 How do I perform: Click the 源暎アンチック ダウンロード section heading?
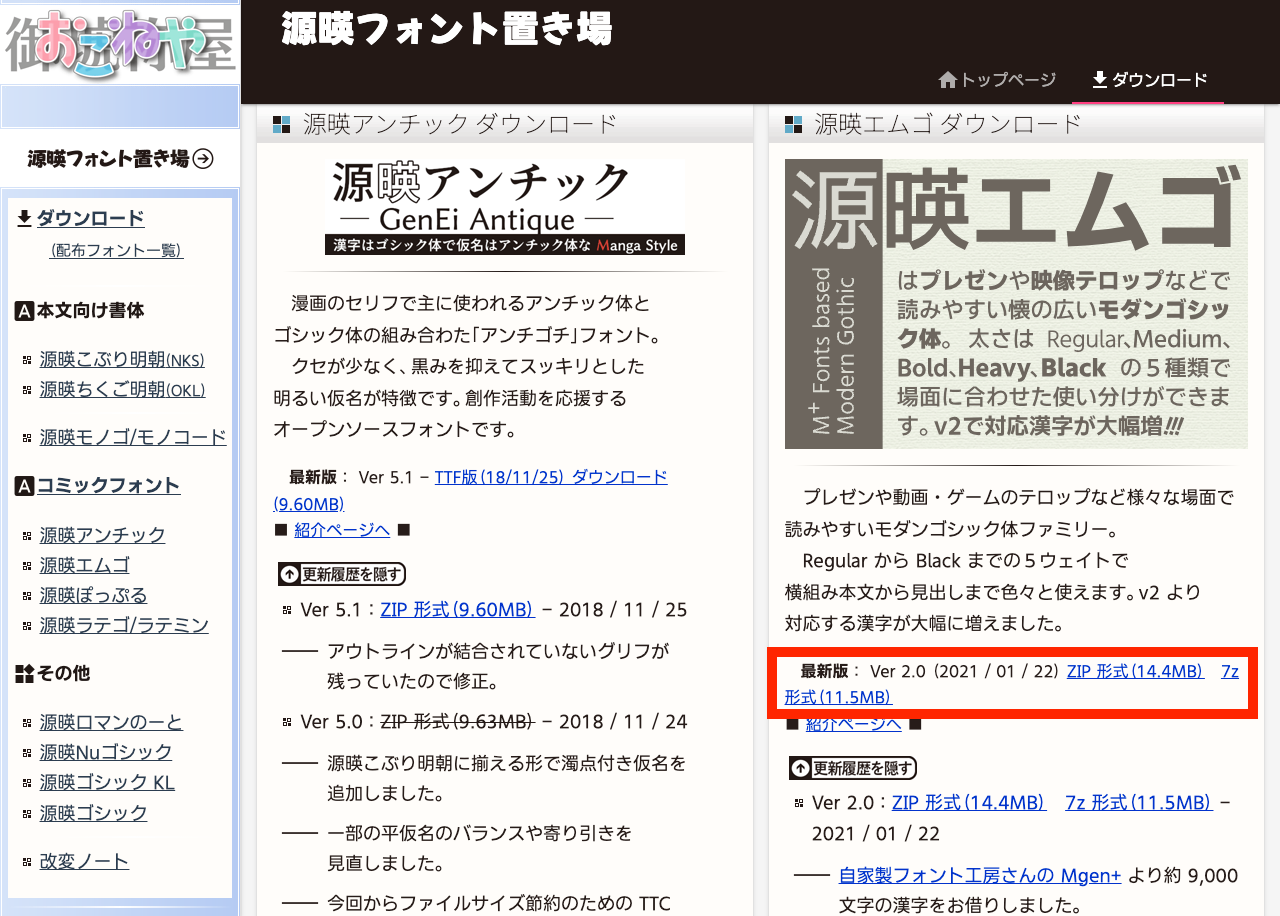[x=459, y=124]
